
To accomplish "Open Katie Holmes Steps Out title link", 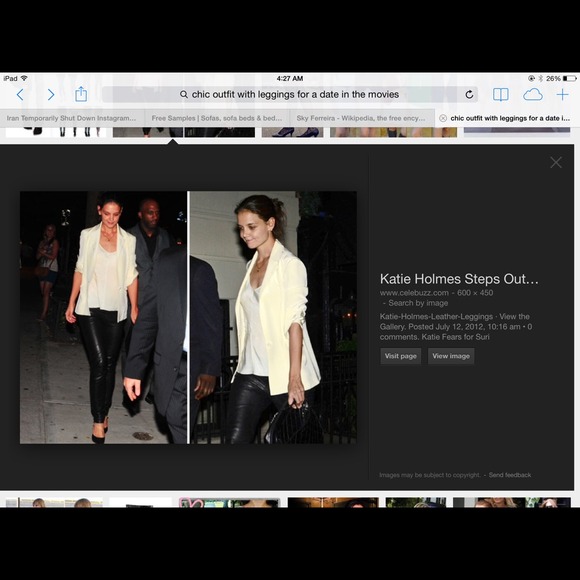I will 459,279.
